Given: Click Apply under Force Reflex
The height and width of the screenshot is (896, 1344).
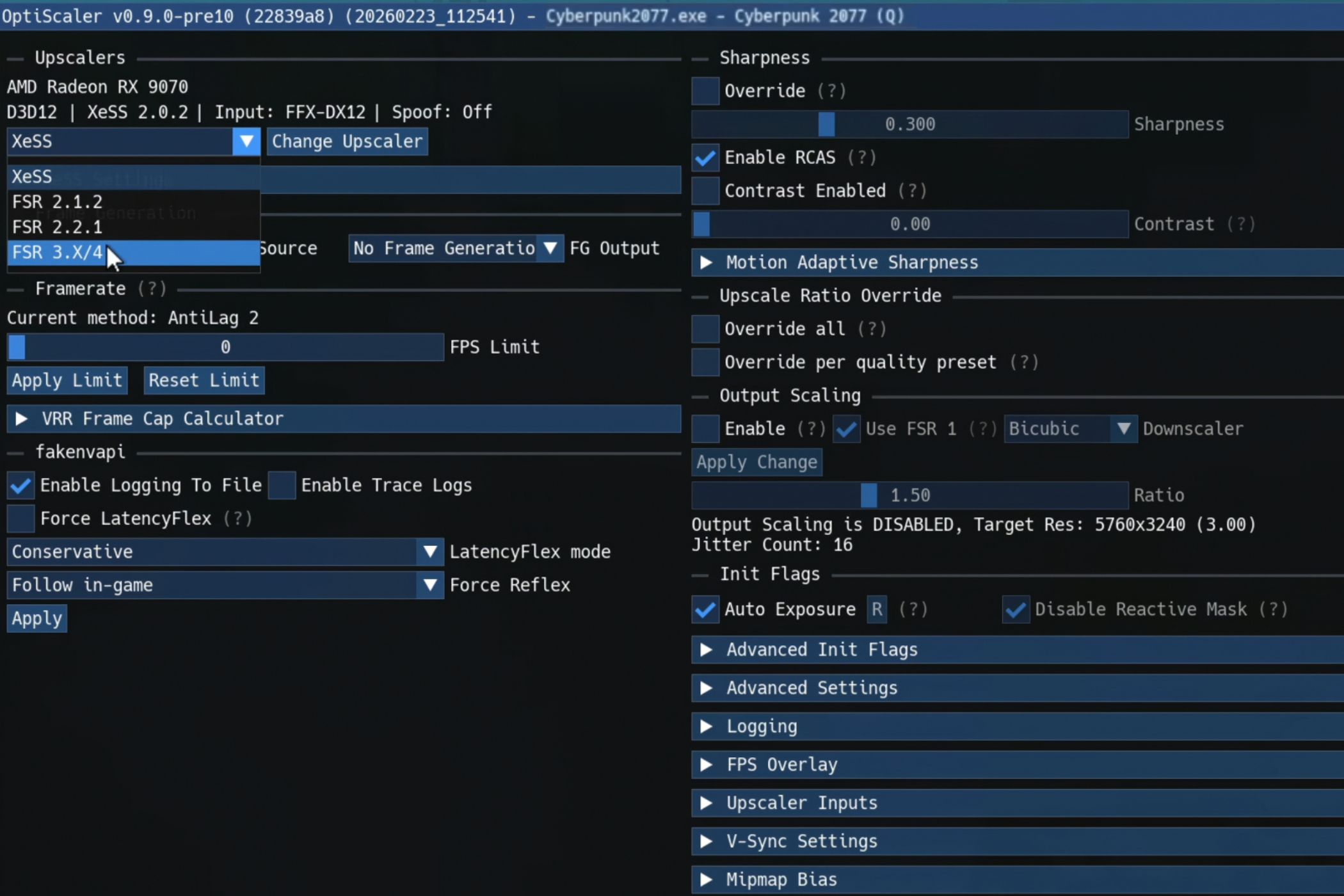Looking at the screenshot, I should coord(37,618).
